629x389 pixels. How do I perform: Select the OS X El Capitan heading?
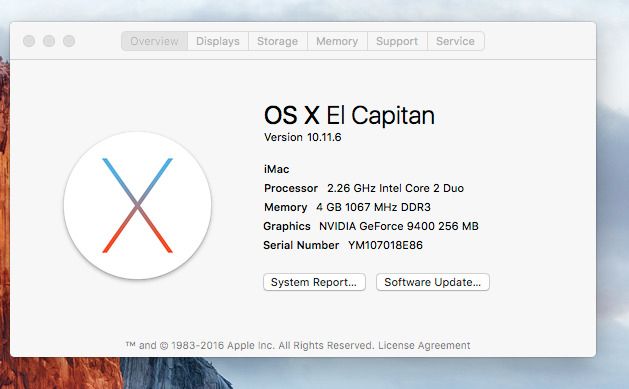(349, 115)
